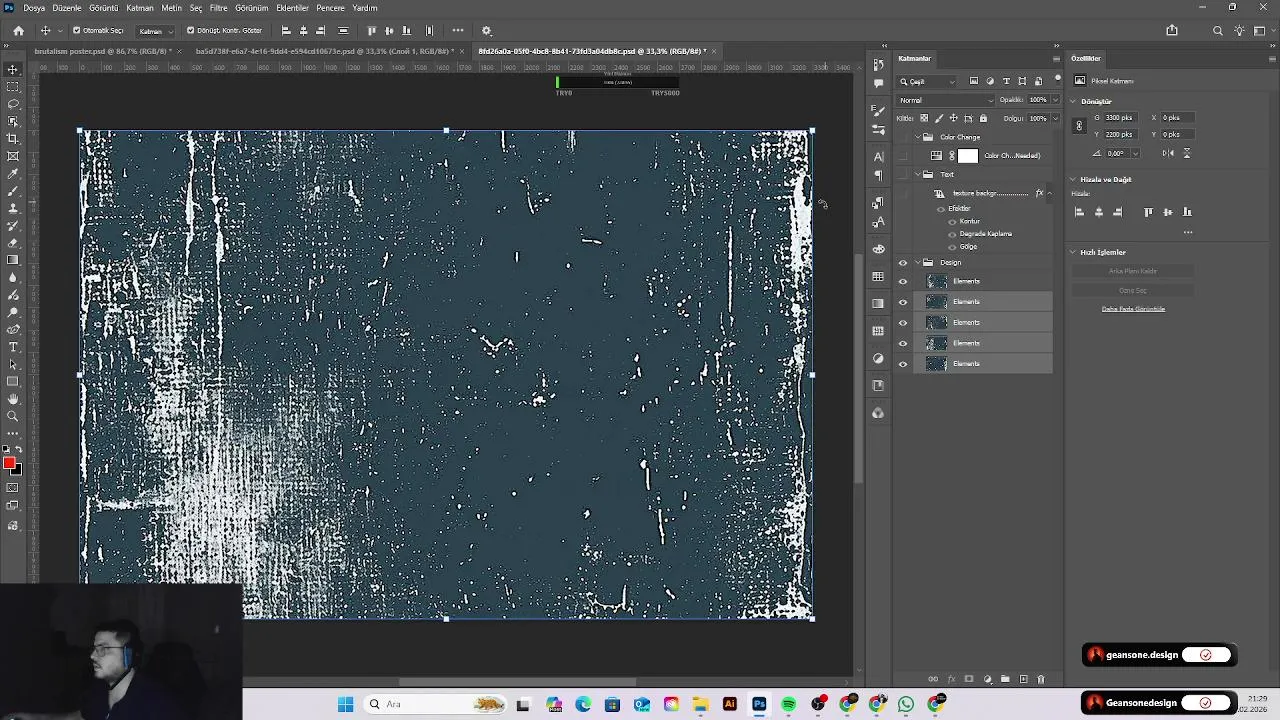Select the Hand tool
Screen dimensions: 1280x720
click(x=13, y=399)
